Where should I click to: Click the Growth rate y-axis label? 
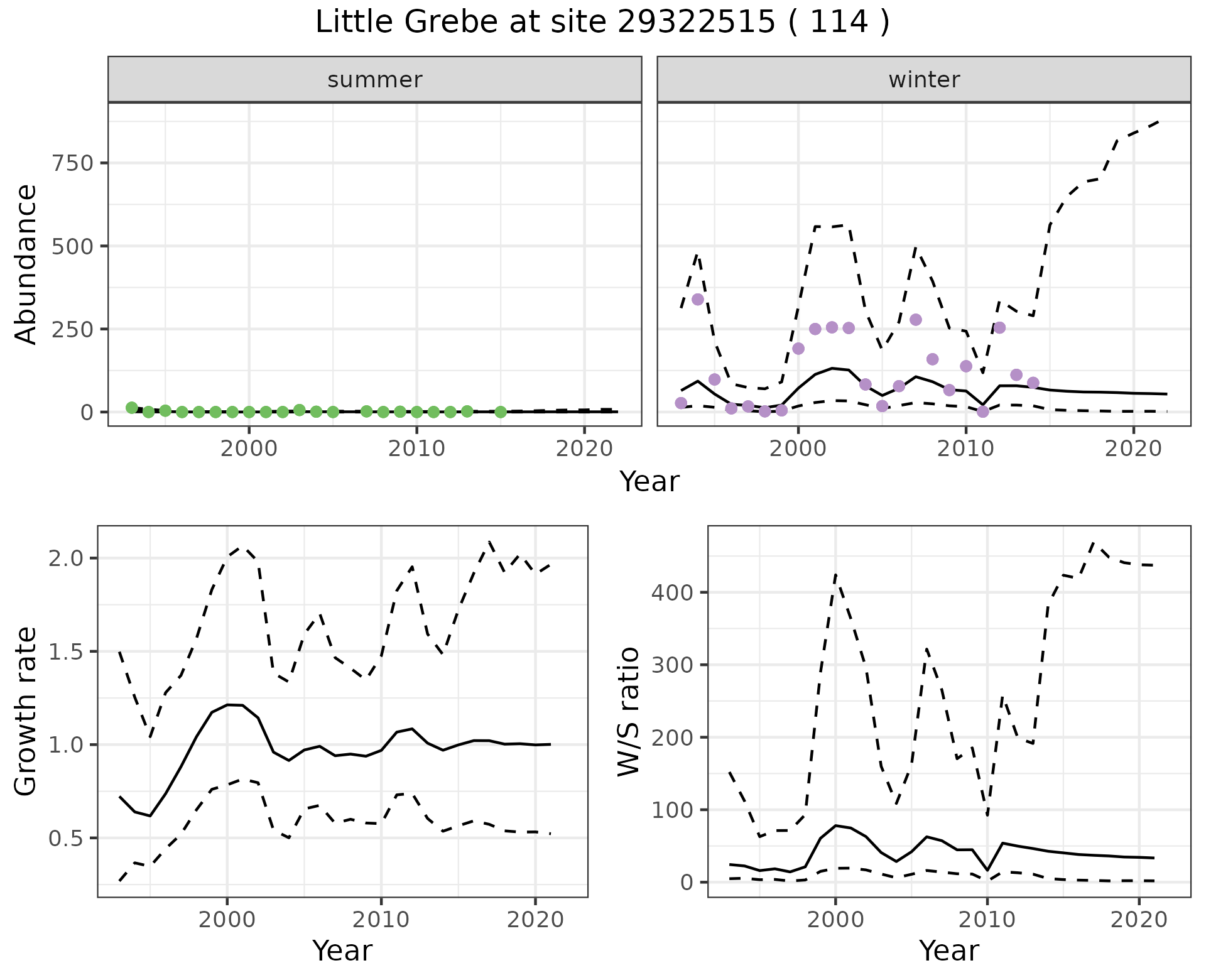tap(26, 711)
